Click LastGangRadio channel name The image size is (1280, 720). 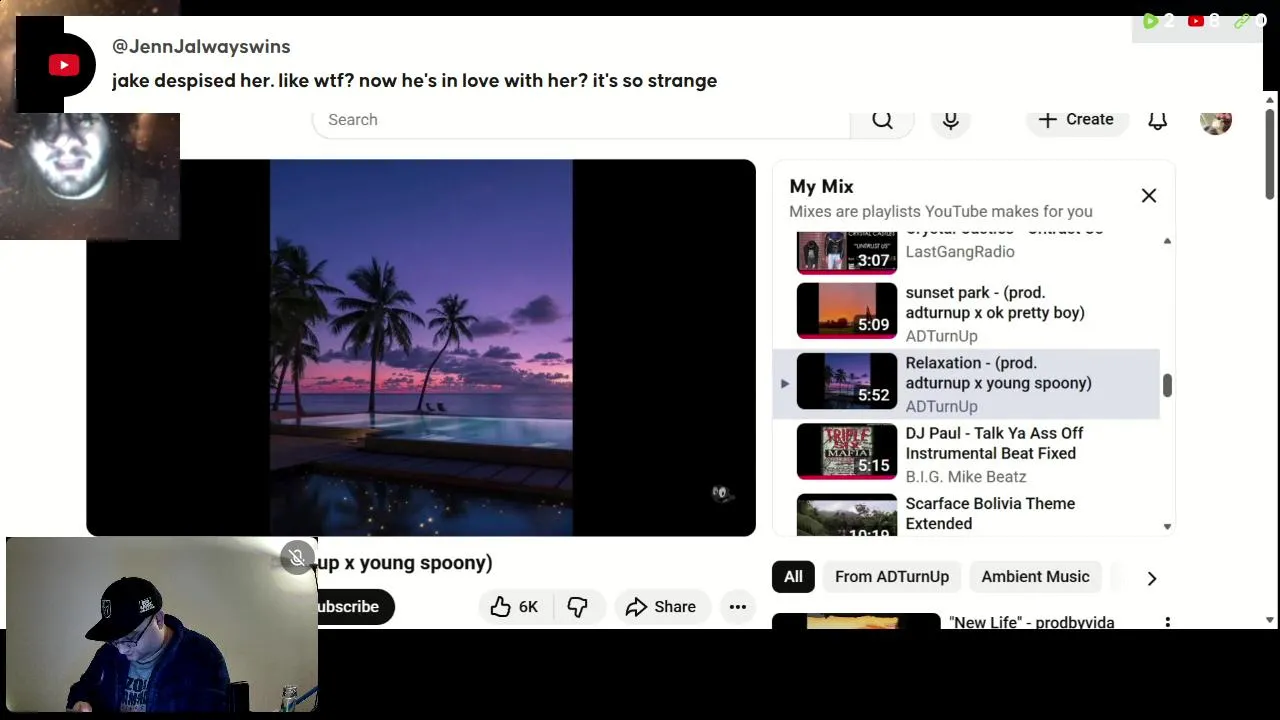coord(960,252)
